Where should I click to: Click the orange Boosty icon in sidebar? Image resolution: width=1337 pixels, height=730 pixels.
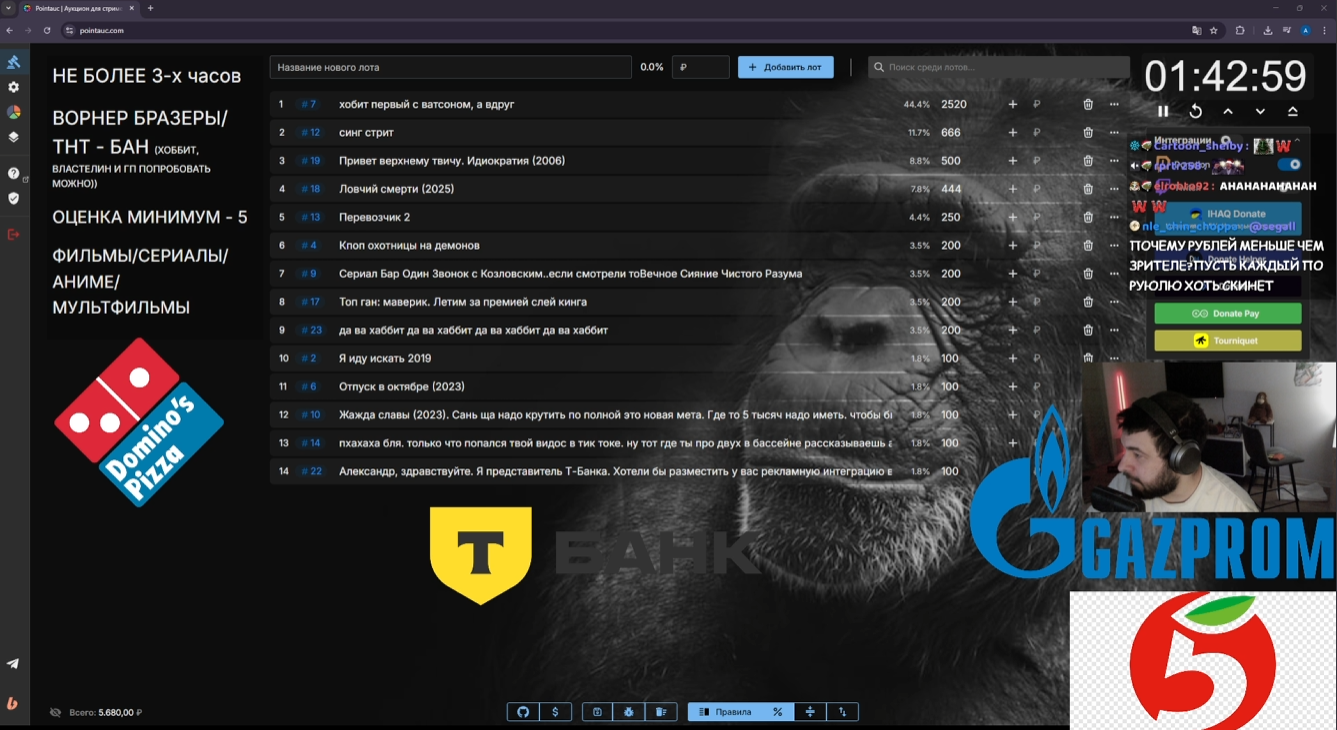tap(13, 703)
